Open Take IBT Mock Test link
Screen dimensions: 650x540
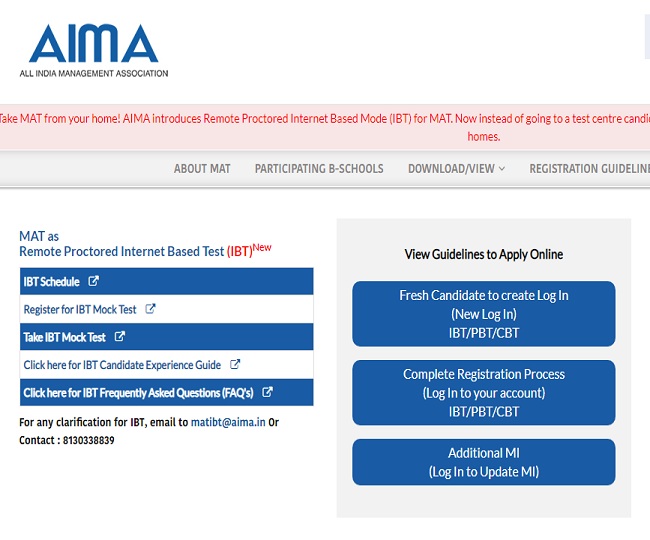coord(64,337)
